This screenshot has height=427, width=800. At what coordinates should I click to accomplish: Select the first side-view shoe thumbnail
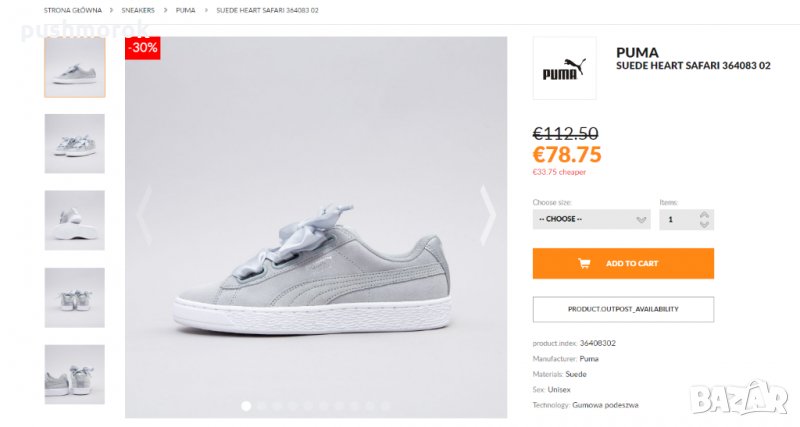[75, 67]
